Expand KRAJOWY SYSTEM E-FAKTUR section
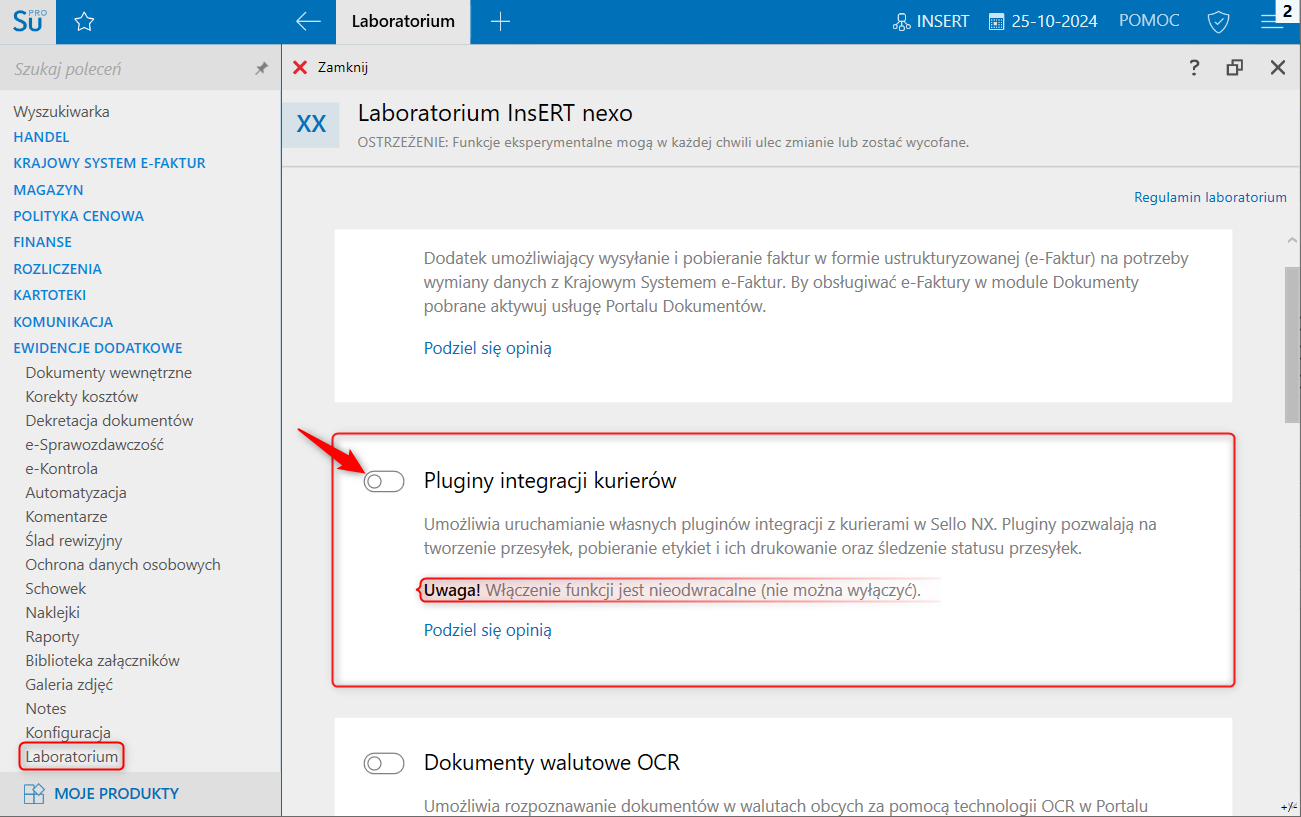The height and width of the screenshot is (817, 1301). [x=109, y=163]
